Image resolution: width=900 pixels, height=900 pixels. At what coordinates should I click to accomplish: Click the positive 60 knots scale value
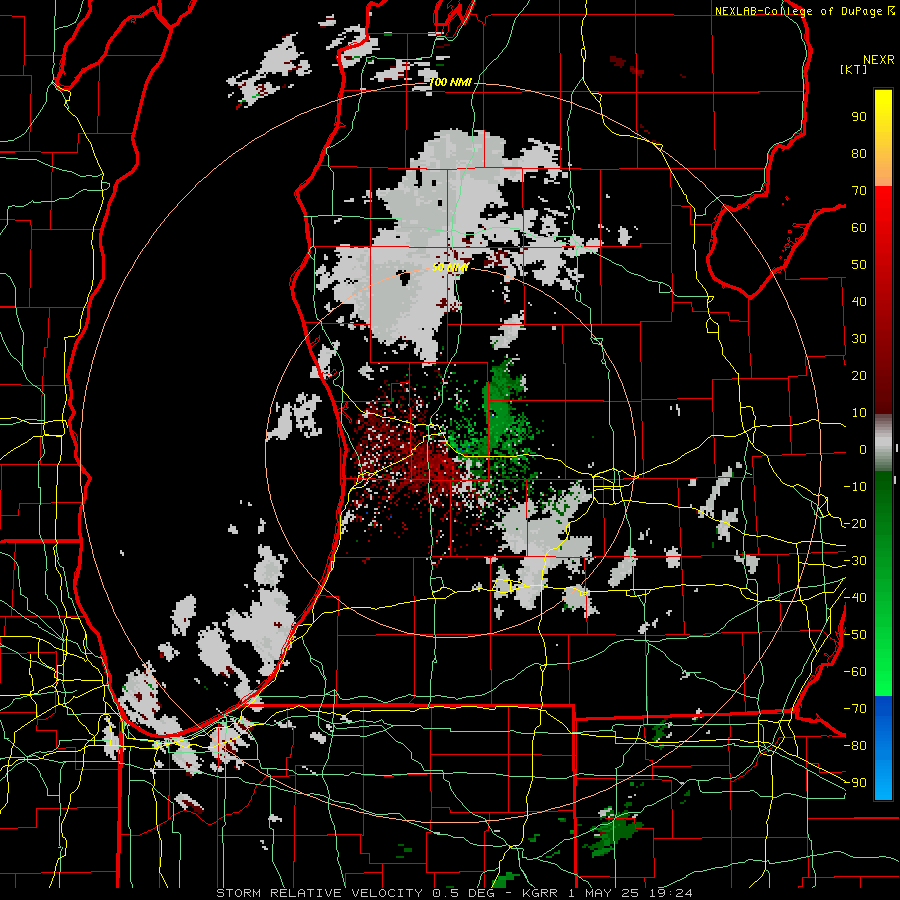[x=859, y=227]
